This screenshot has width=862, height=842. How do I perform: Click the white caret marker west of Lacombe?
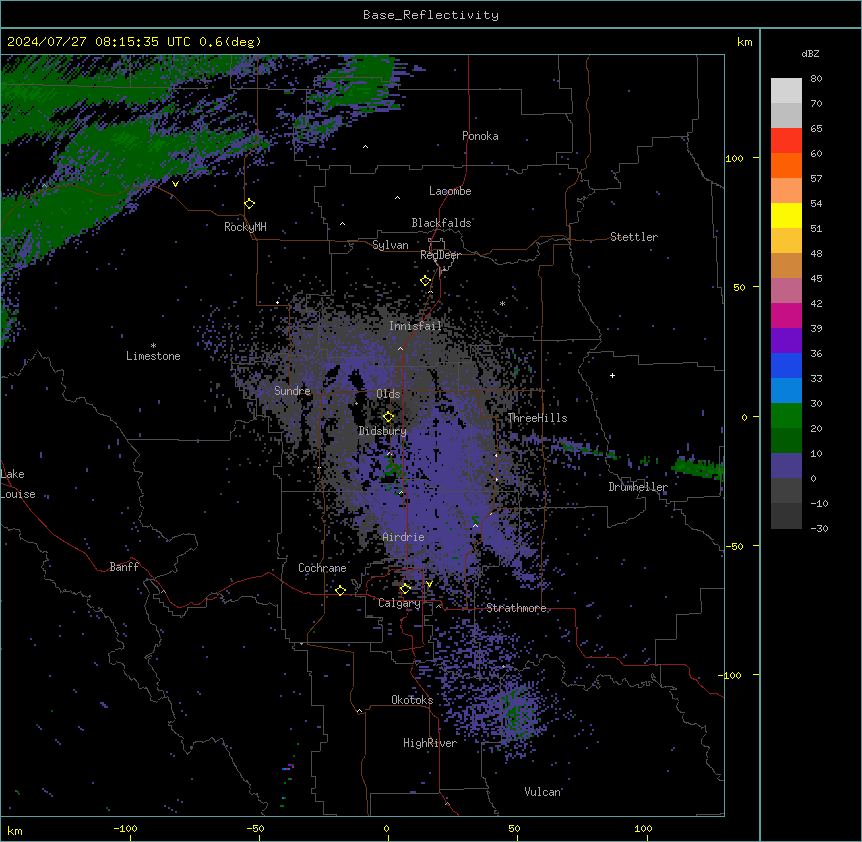pyautogui.click(x=397, y=198)
